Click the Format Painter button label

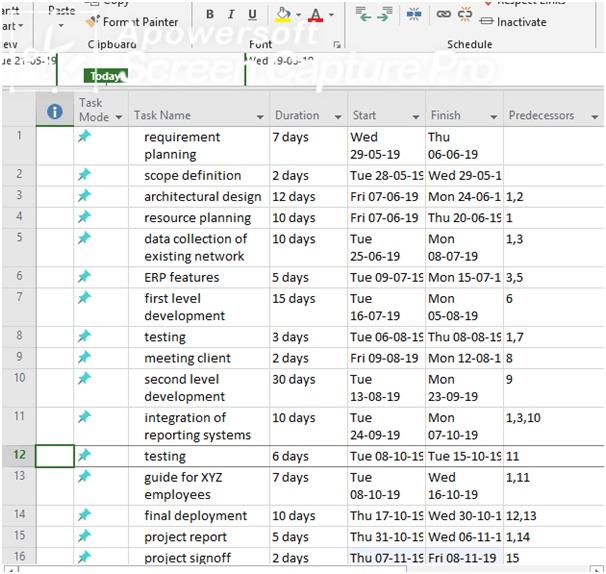[141, 22]
